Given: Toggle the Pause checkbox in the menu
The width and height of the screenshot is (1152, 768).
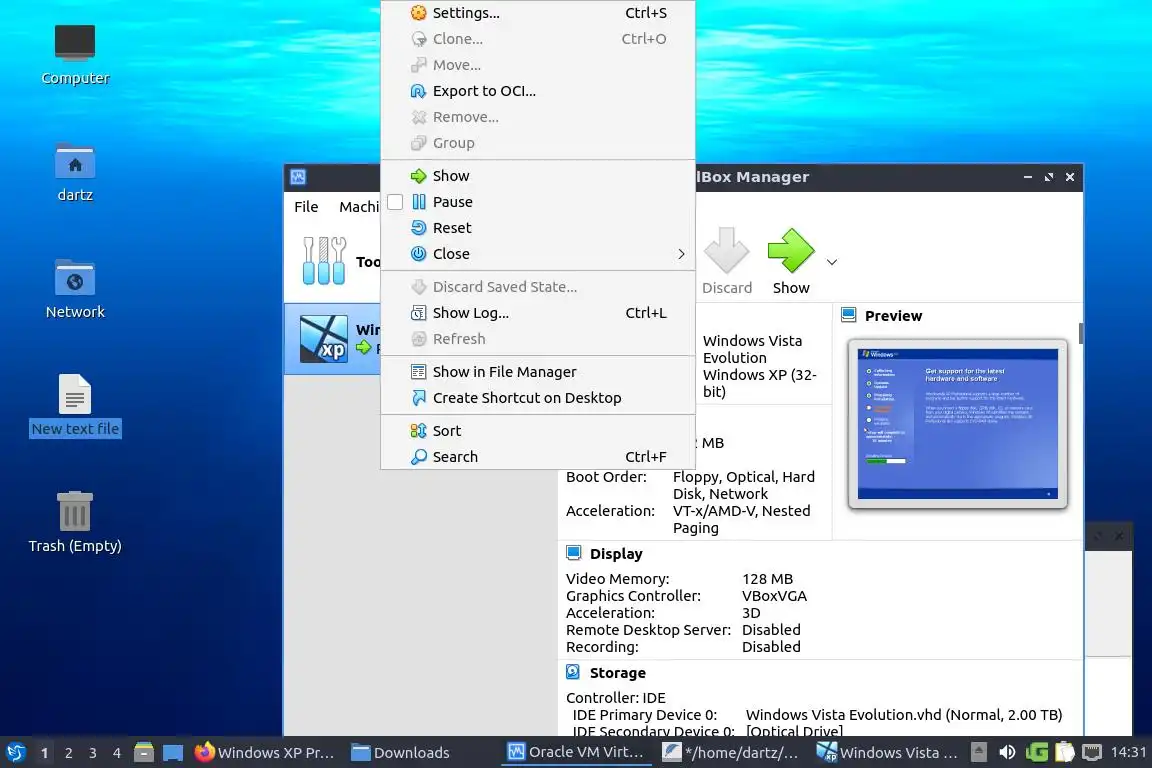Looking at the screenshot, I should click(x=395, y=201).
